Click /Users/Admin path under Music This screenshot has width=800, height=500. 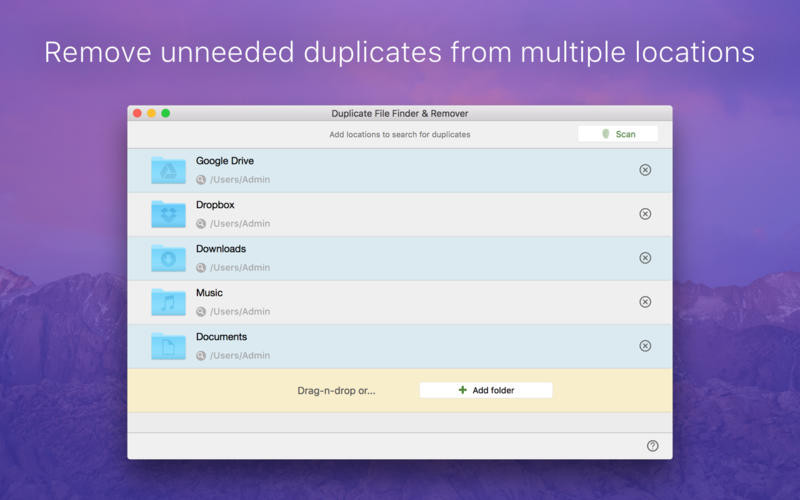coord(240,311)
